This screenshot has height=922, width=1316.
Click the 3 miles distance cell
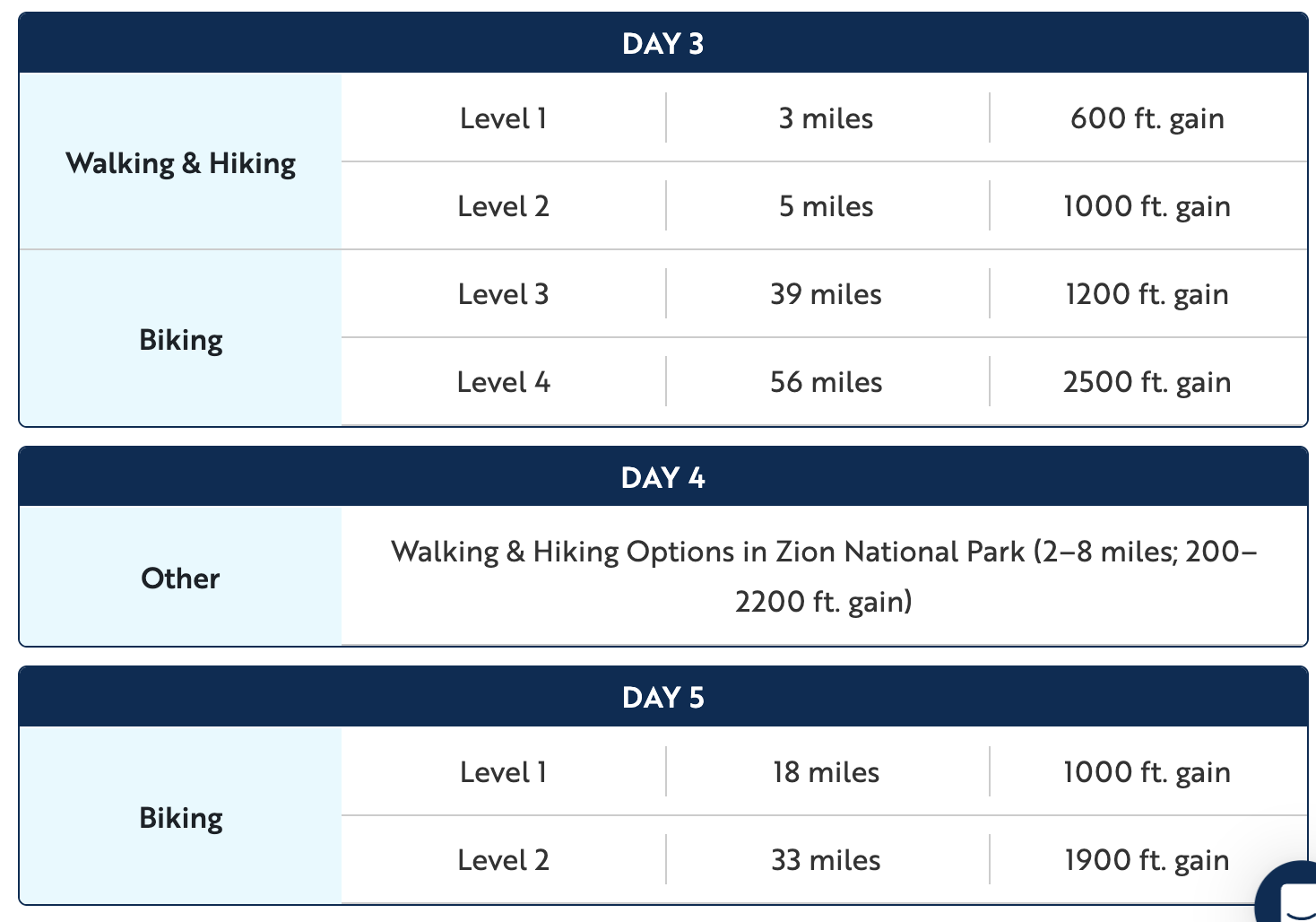826,118
